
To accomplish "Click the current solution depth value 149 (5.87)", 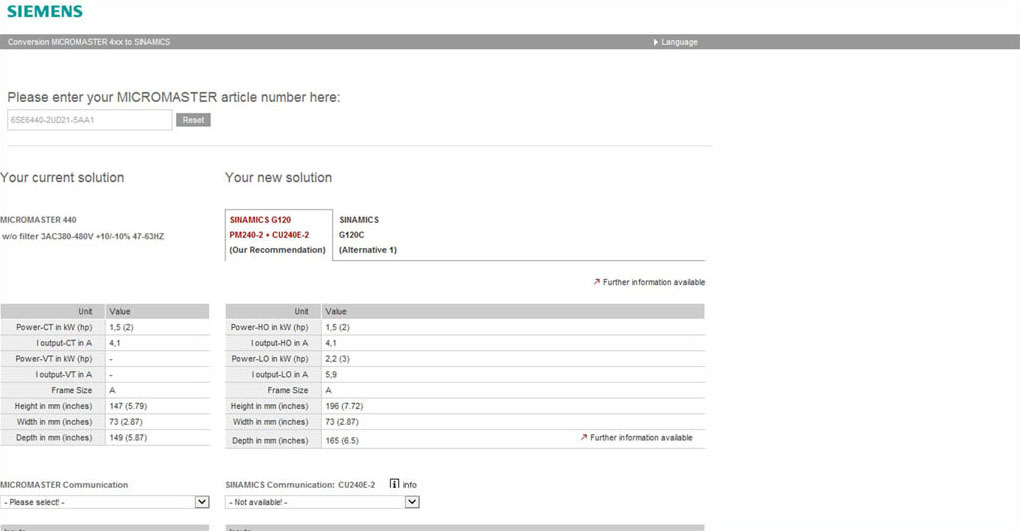I will click(x=128, y=438).
